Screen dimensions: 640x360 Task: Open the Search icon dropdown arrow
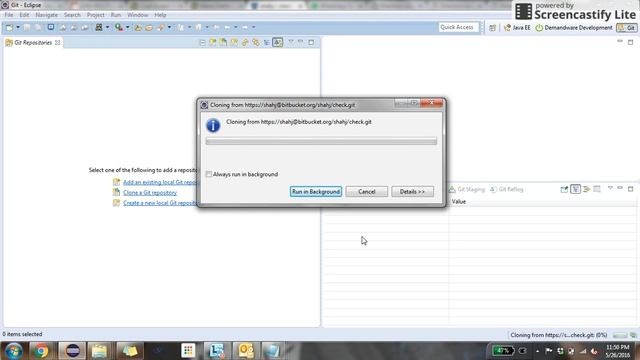tap(169, 27)
